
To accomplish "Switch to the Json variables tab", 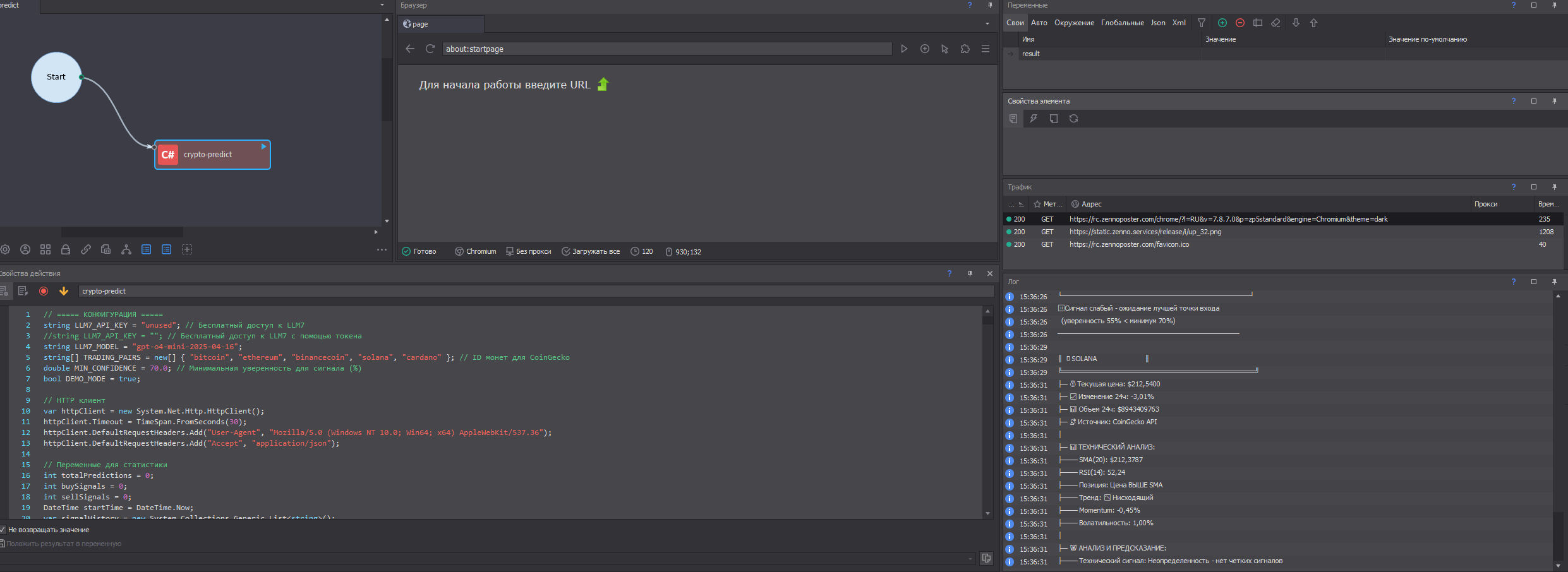I will coord(1157,23).
